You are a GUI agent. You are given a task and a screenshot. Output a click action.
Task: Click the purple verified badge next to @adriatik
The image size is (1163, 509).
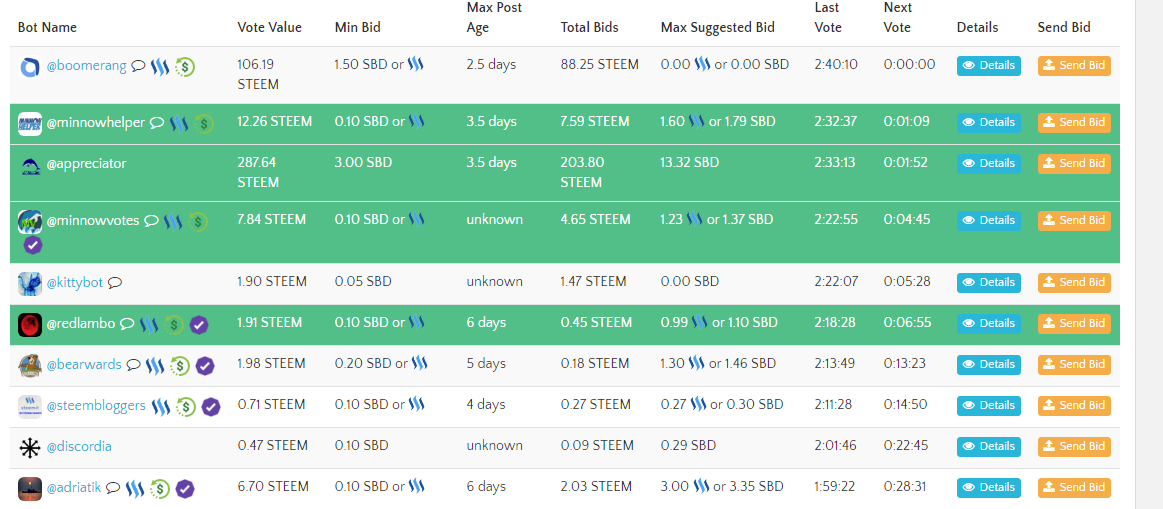point(185,489)
